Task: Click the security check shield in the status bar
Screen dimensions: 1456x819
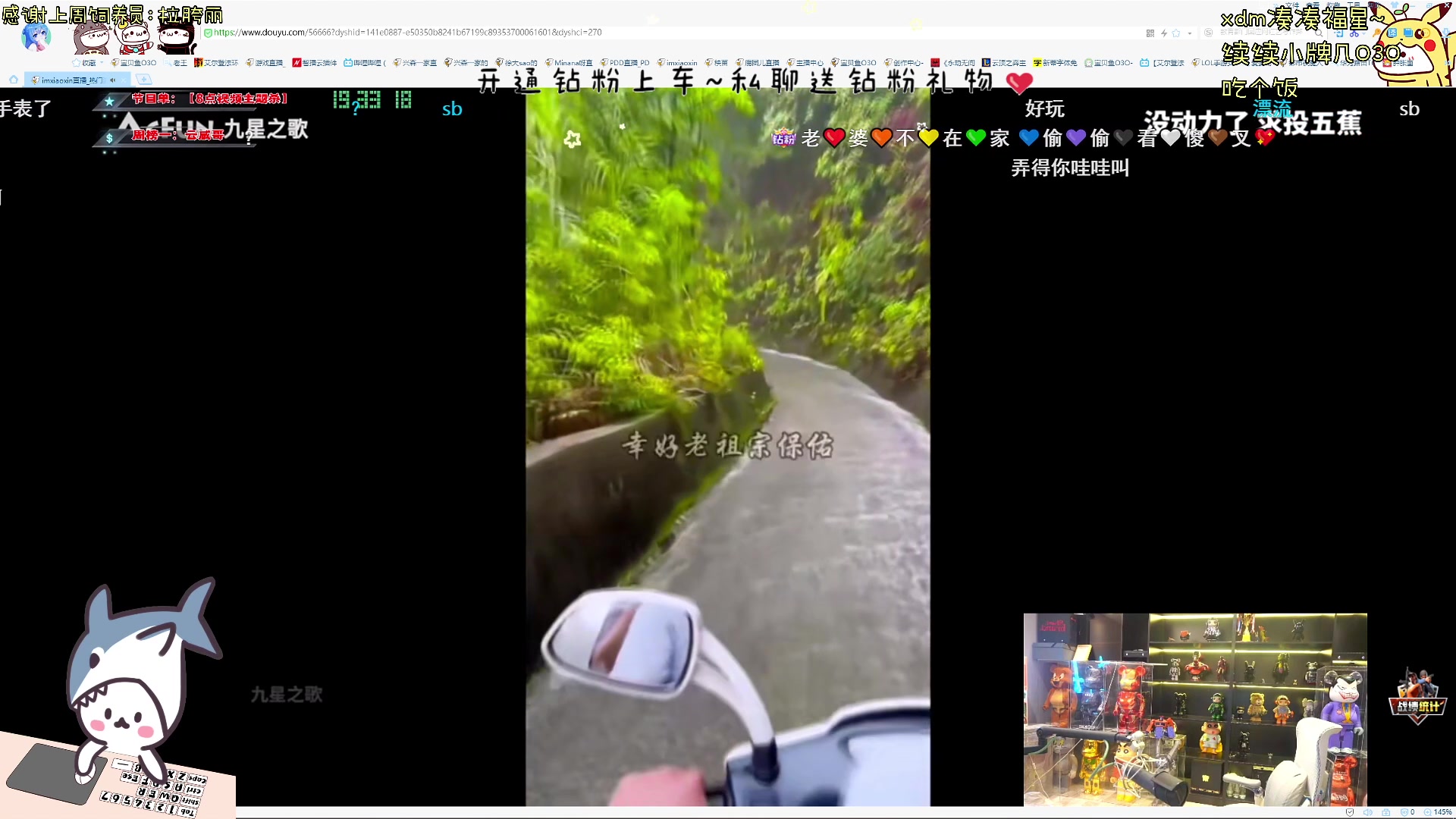Action: tap(1349, 812)
